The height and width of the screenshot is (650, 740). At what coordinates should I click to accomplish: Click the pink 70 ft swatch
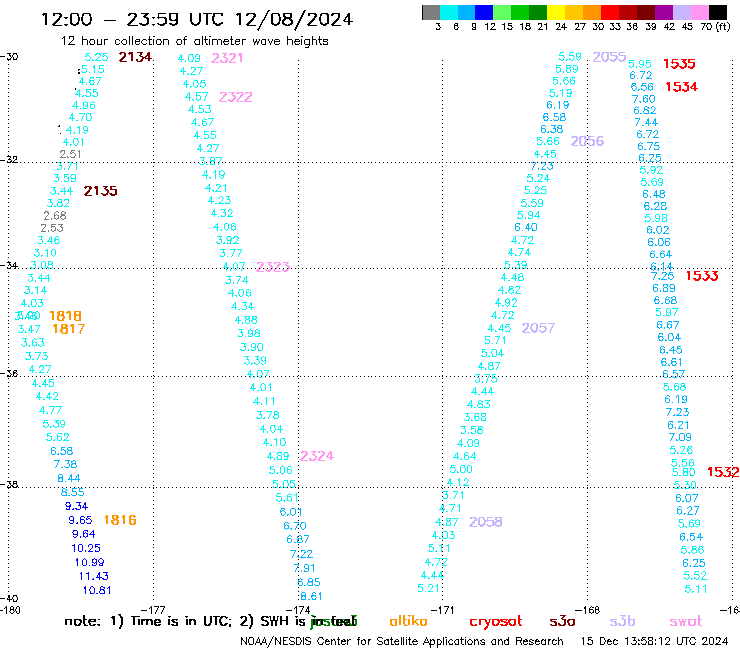pyautogui.click(x=700, y=12)
